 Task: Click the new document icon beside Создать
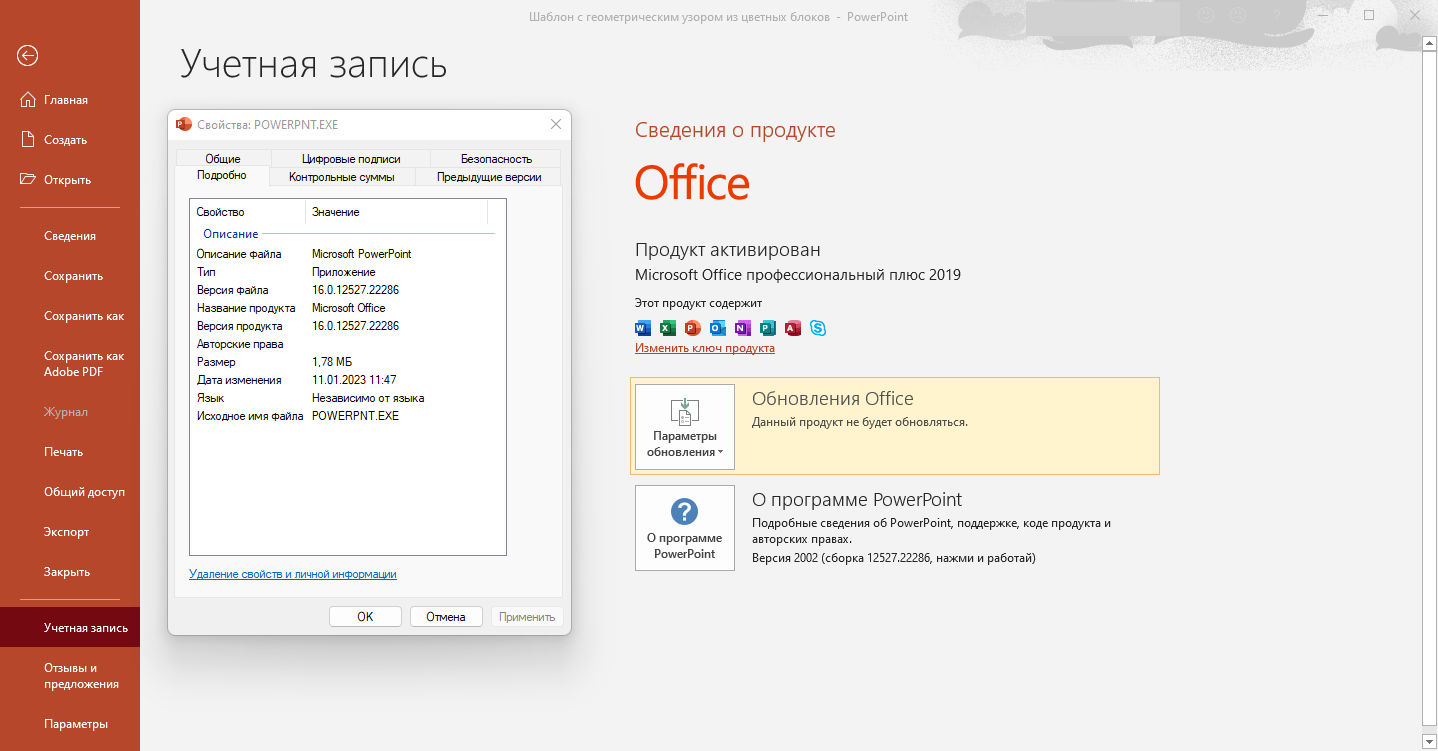click(28, 140)
